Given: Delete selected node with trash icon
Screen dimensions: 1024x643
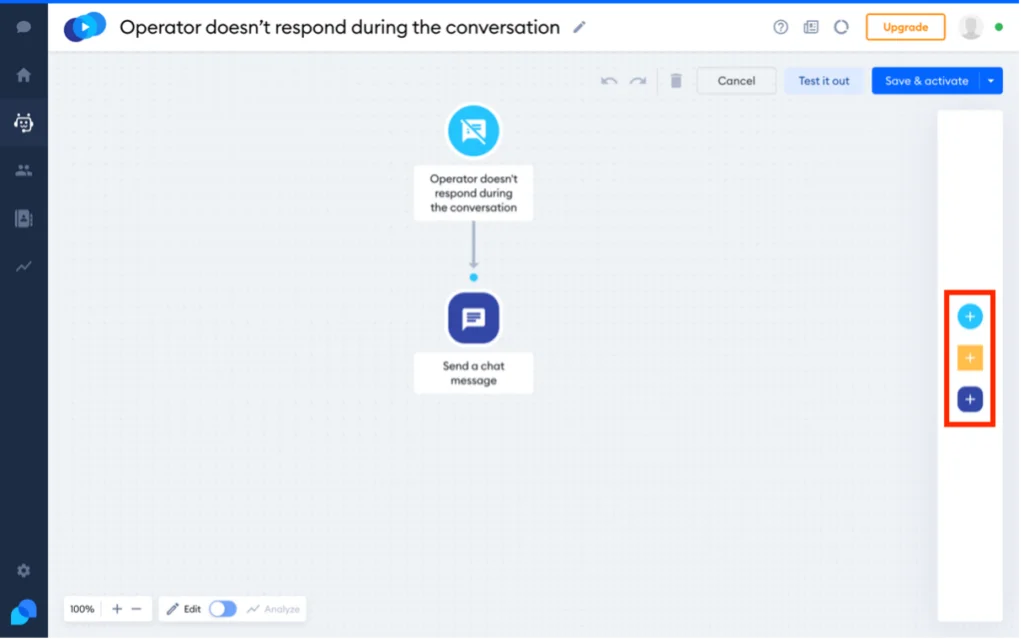Looking at the screenshot, I should (677, 81).
